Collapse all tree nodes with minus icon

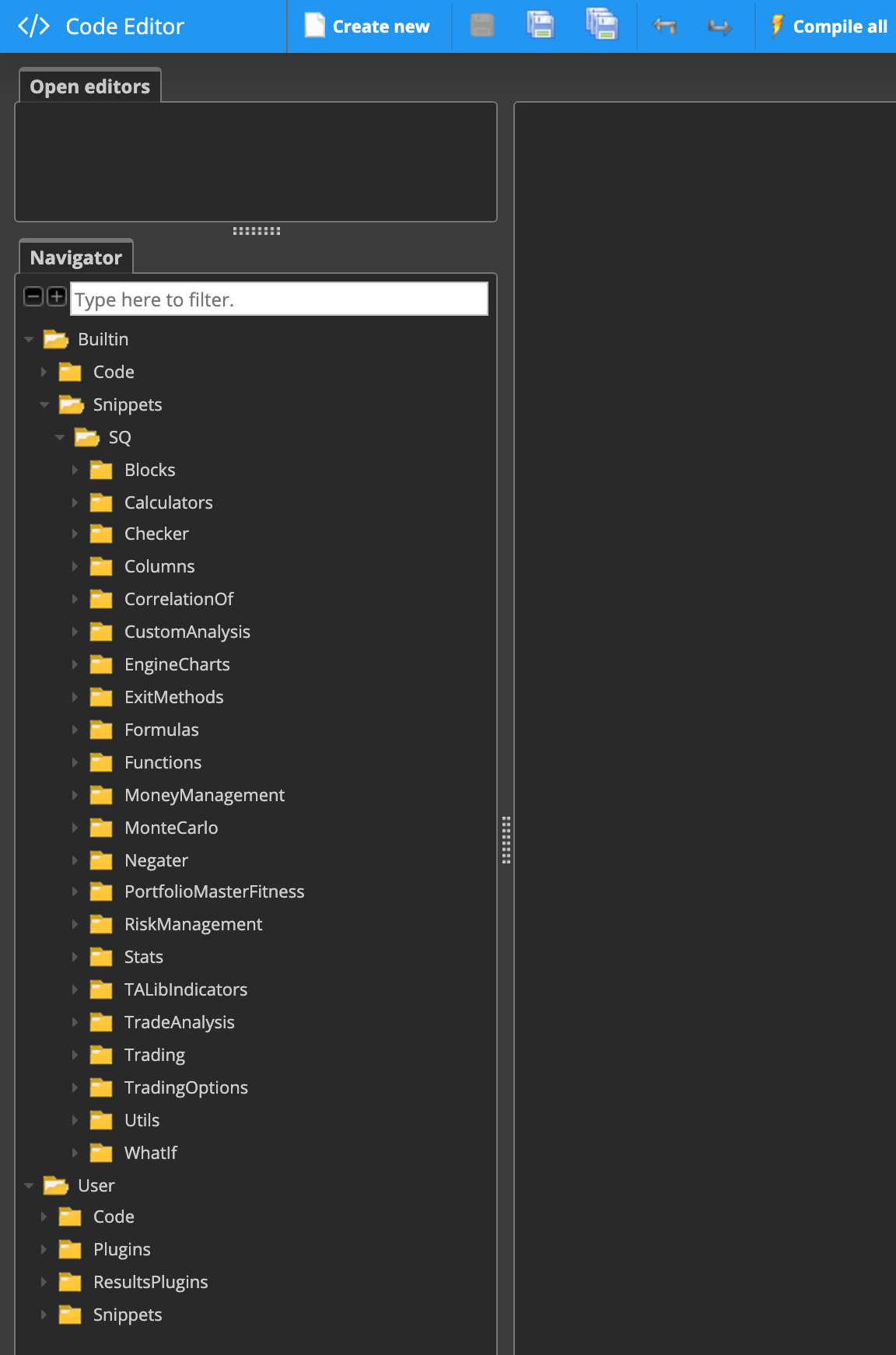tap(33, 296)
